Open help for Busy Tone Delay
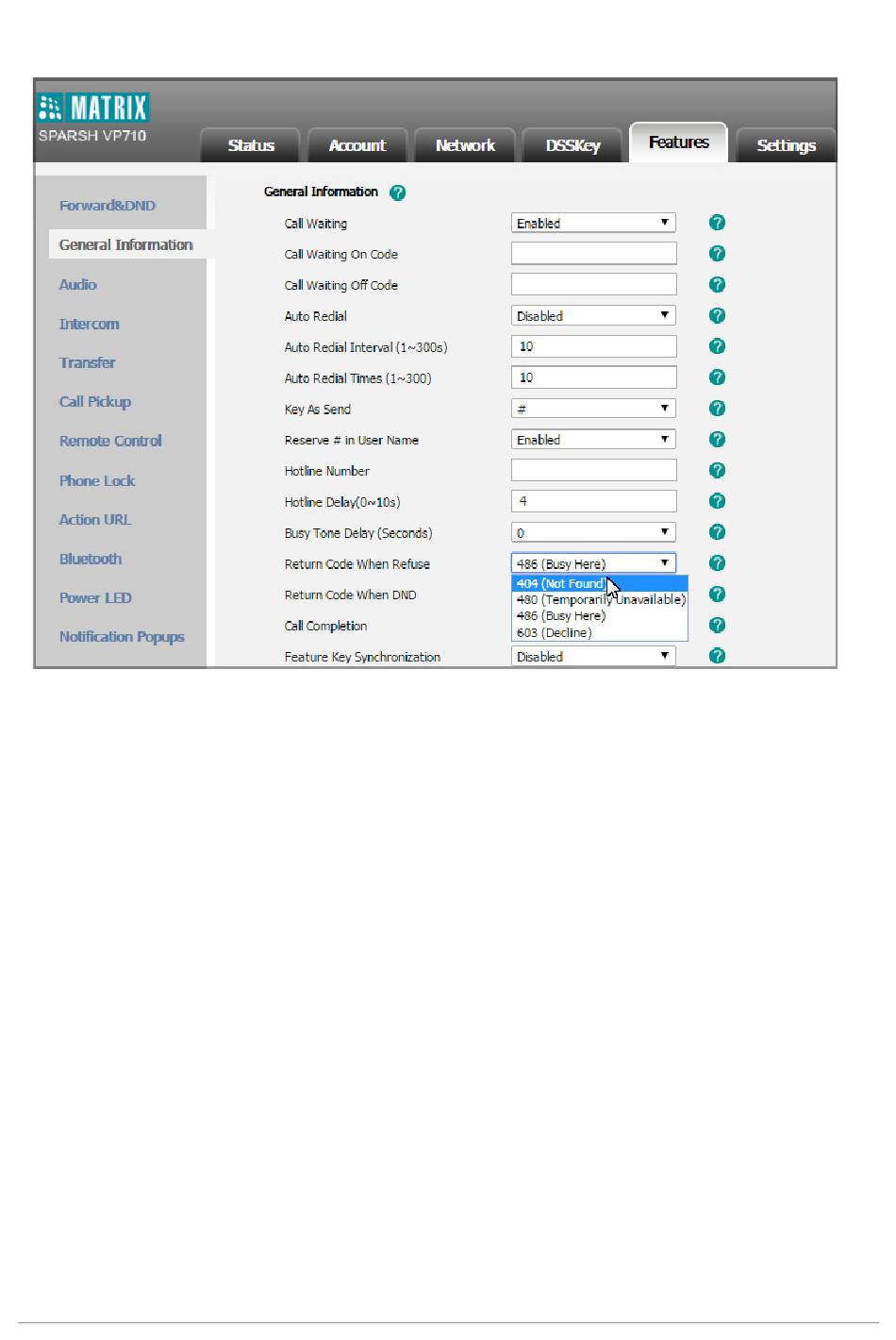The image size is (896, 1340). [717, 532]
